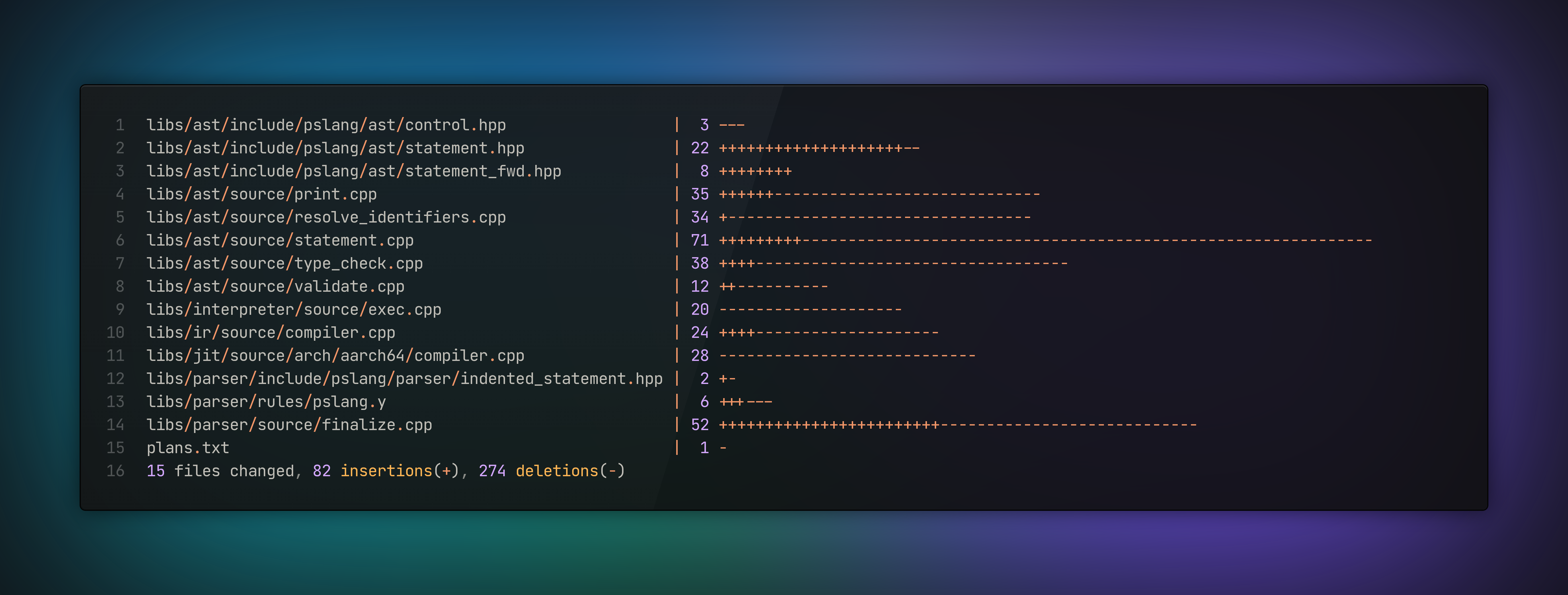
Task: Click the "15 files changed" summary text
Action: point(220,471)
